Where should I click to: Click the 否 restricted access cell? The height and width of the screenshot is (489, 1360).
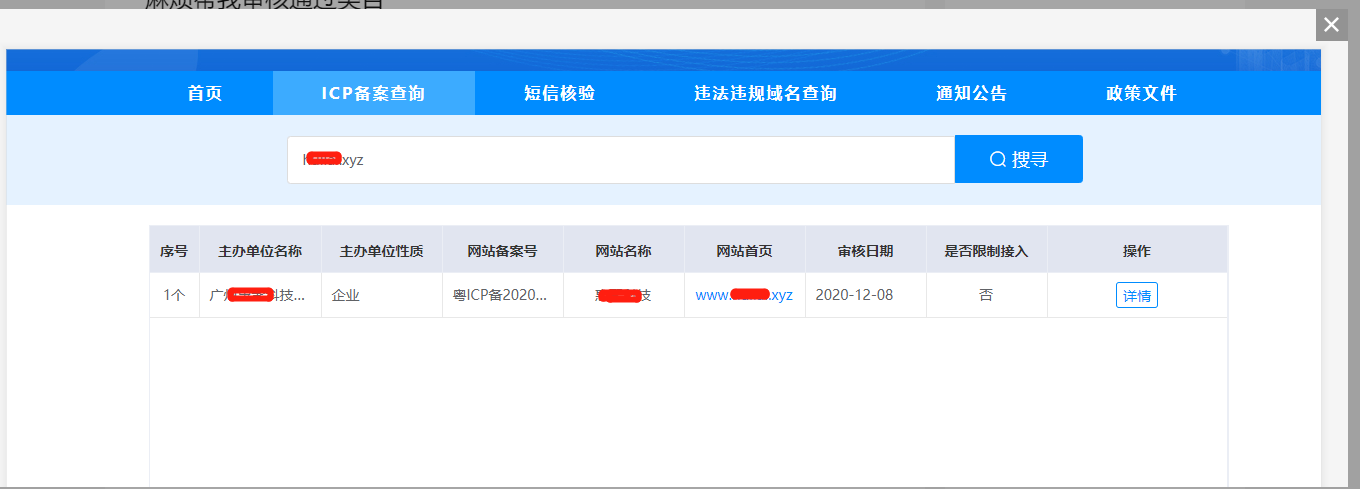click(x=986, y=296)
